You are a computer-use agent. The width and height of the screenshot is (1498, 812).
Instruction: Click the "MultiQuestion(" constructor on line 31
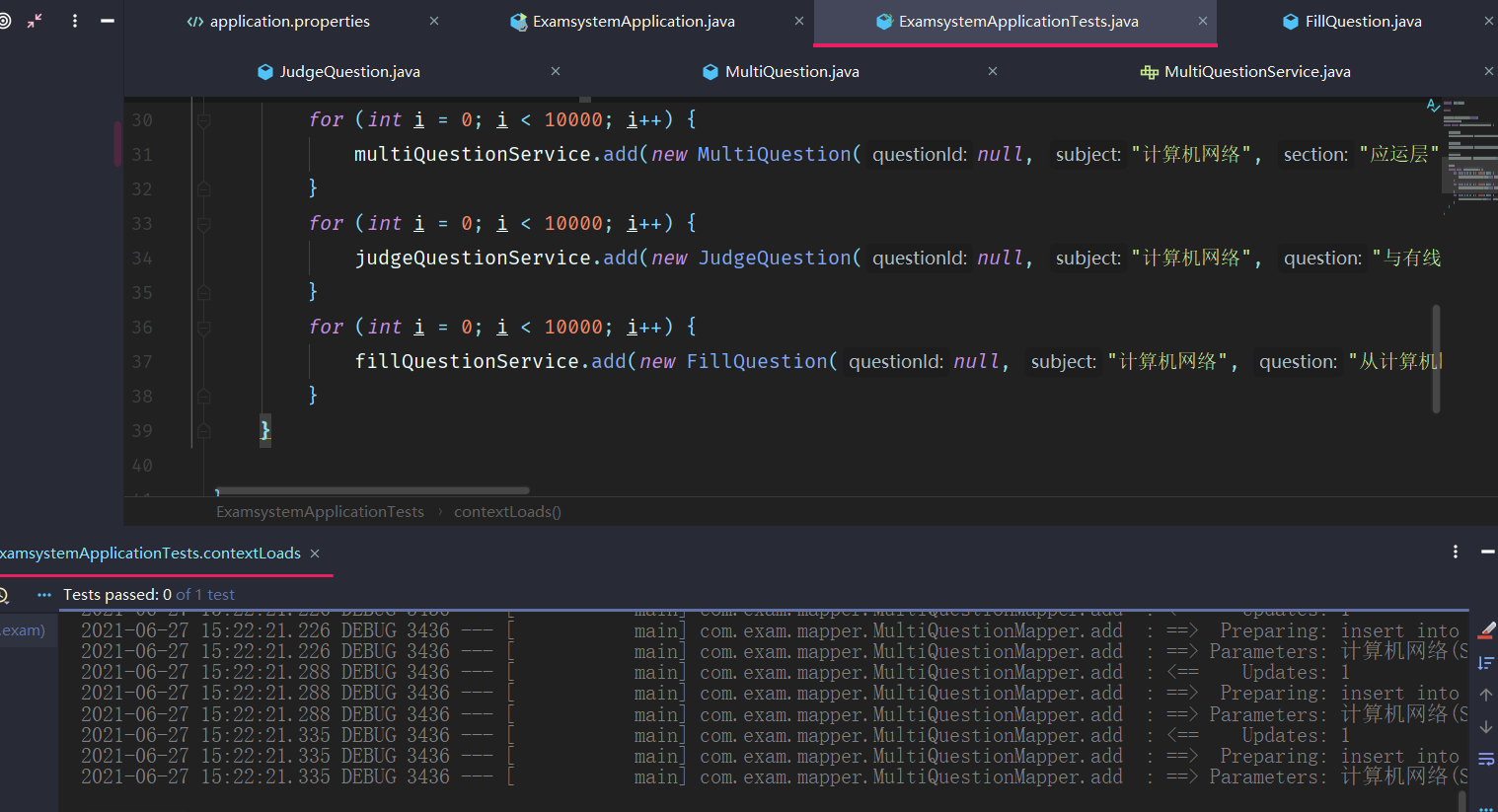pyautogui.click(x=780, y=155)
